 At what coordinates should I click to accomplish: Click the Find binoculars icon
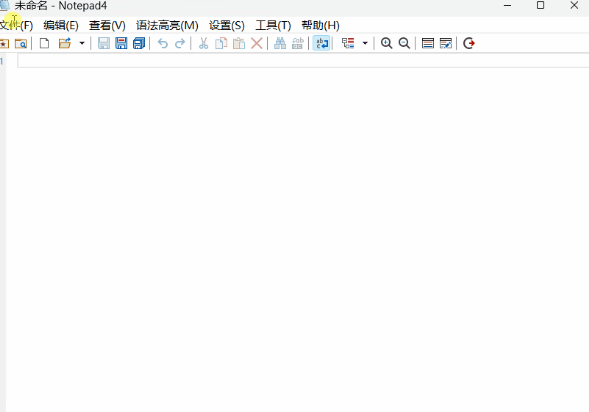280,43
